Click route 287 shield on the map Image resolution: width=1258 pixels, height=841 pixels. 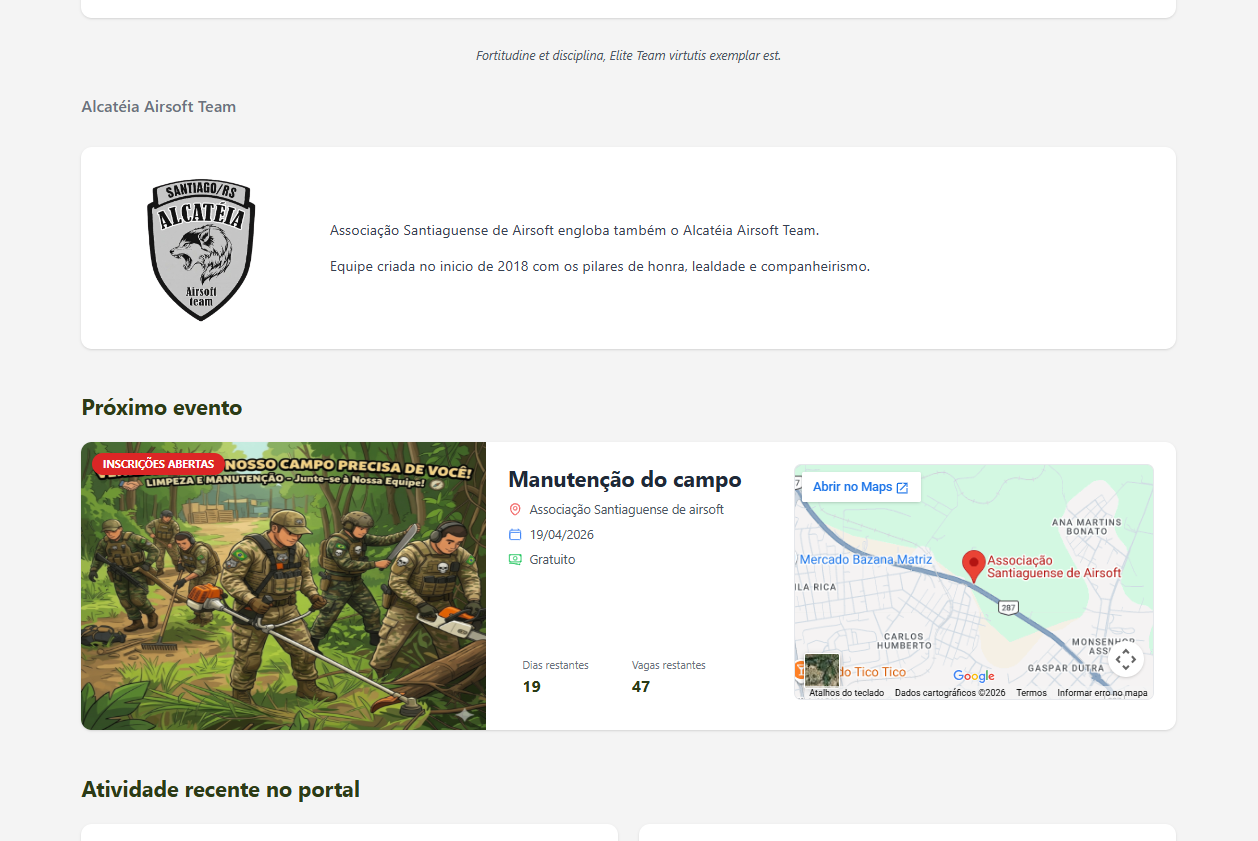click(x=1008, y=607)
